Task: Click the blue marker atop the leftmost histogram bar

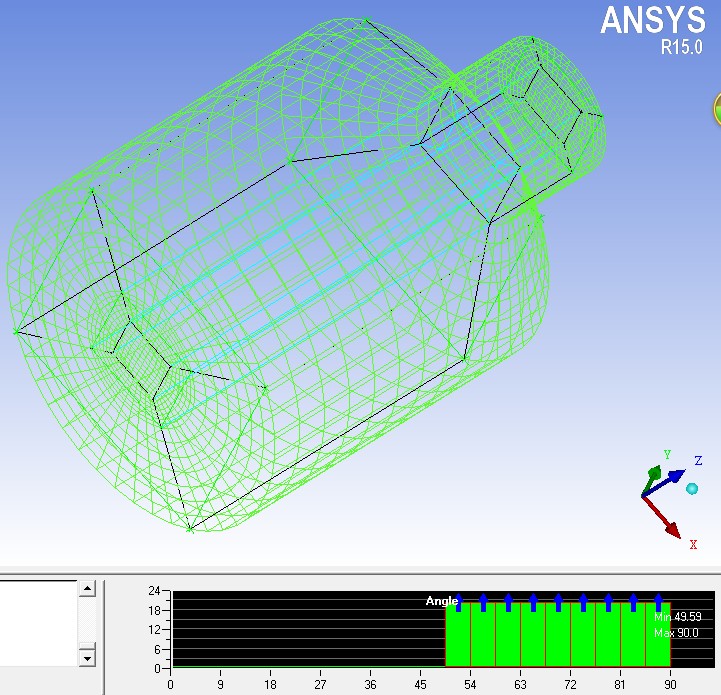Action: [x=459, y=601]
